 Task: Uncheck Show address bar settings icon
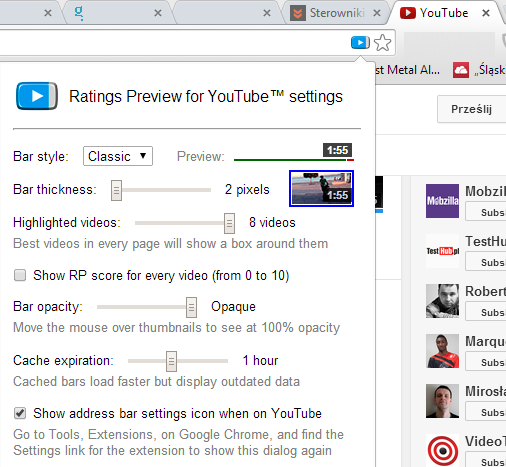[20, 413]
